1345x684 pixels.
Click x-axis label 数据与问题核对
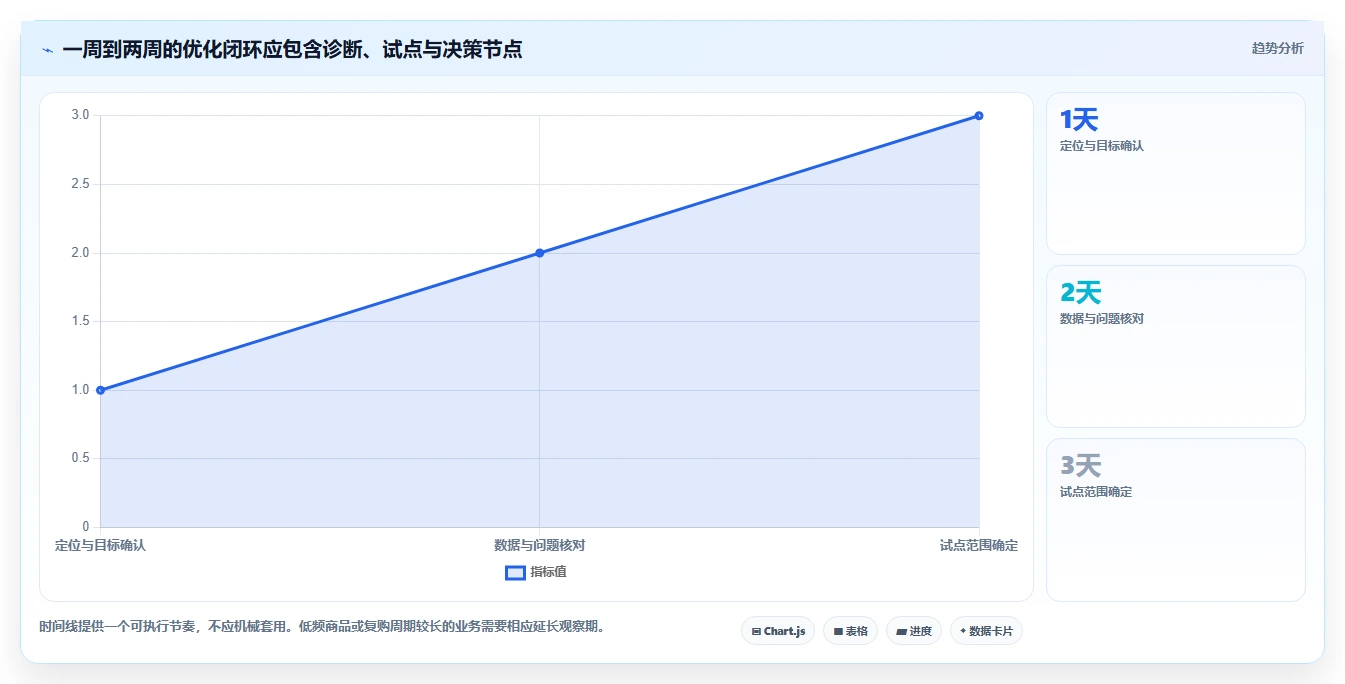tap(540, 546)
